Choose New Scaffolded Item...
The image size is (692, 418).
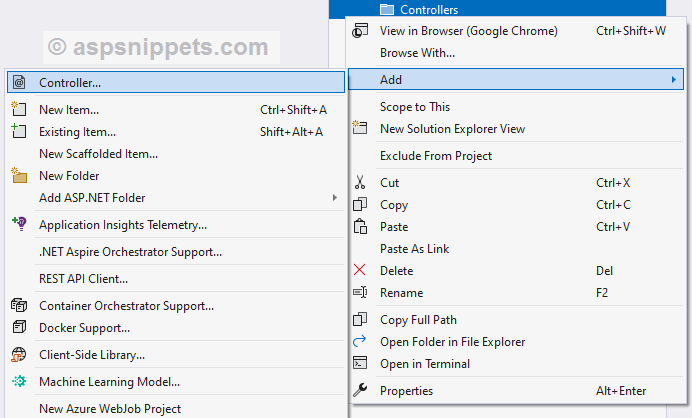coord(176,154)
